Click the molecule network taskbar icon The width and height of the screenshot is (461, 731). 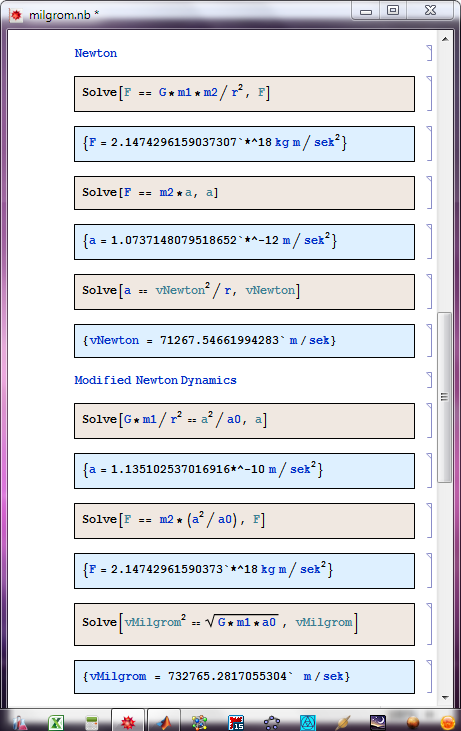pyautogui.click(x=200, y=722)
